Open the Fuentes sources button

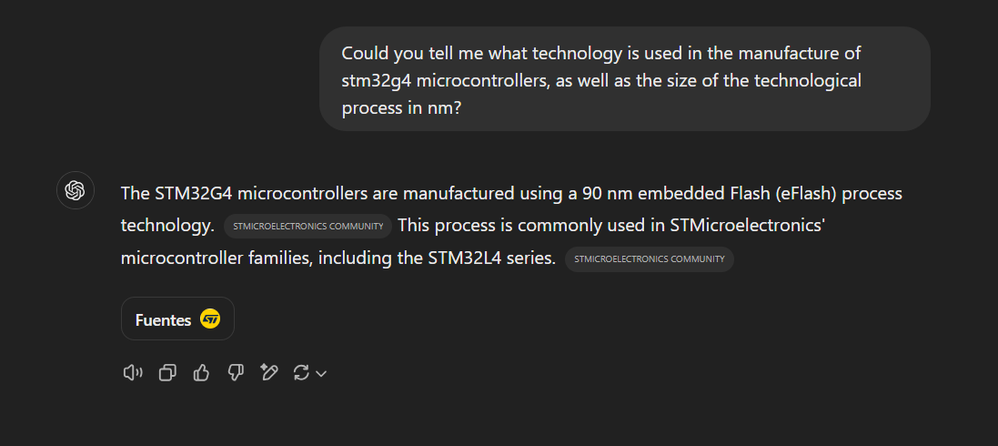178,319
